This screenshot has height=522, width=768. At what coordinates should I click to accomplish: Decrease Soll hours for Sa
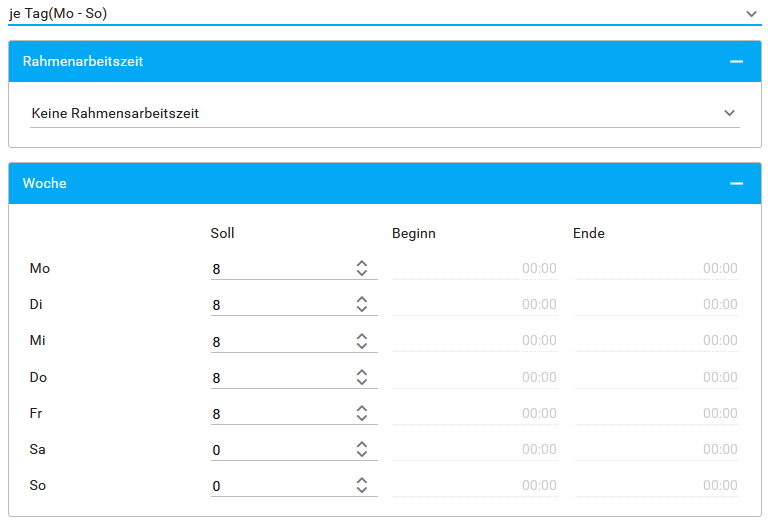click(362, 453)
